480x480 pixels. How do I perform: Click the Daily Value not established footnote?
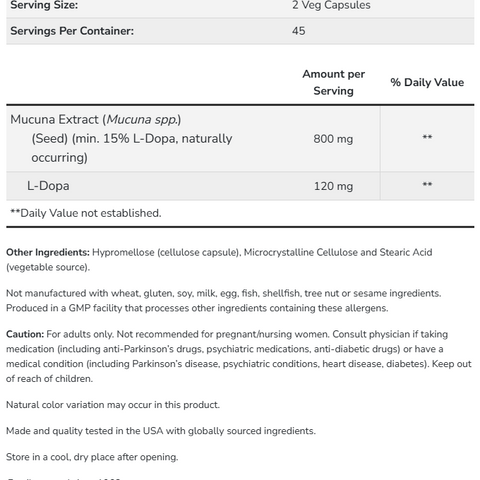coord(86,213)
